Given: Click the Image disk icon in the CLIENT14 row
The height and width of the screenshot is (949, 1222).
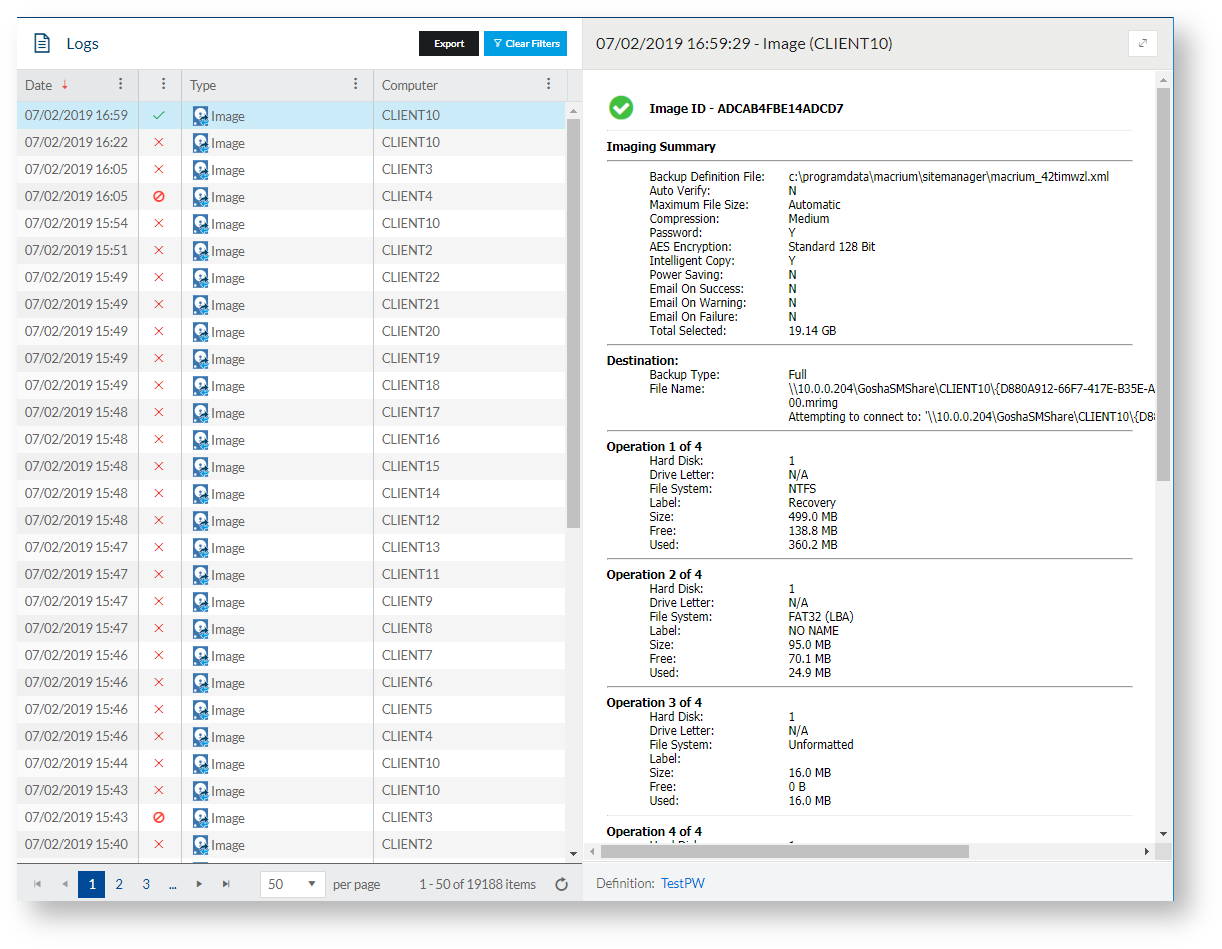Looking at the screenshot, I should tap(200, 493).
